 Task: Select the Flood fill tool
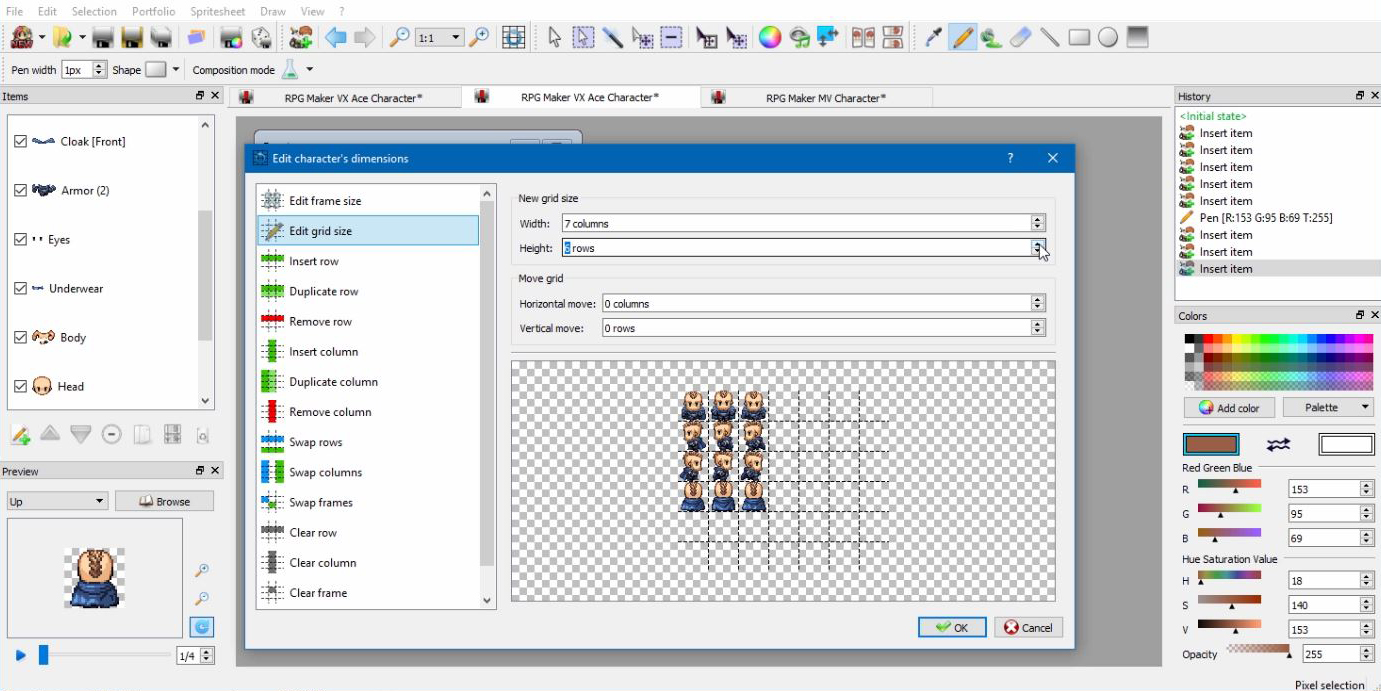point(990,38)
